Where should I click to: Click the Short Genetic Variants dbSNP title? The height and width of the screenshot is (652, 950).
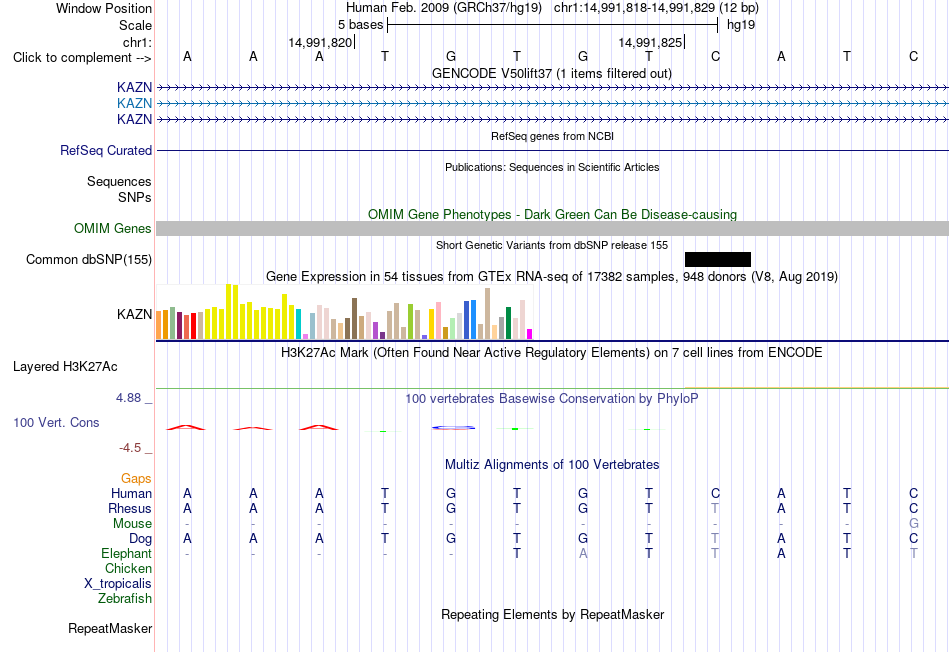[551, 245]
